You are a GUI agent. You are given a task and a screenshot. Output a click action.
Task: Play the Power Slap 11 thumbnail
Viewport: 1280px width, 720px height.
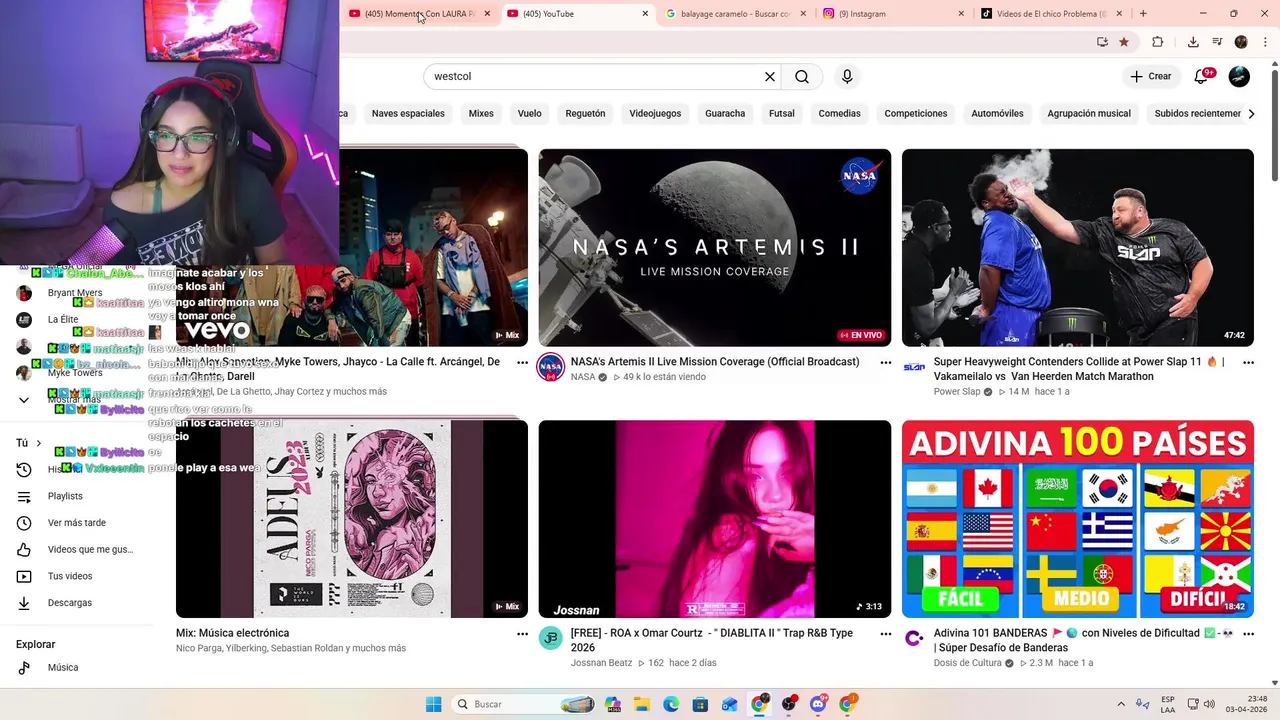[x=1078, y=248]
